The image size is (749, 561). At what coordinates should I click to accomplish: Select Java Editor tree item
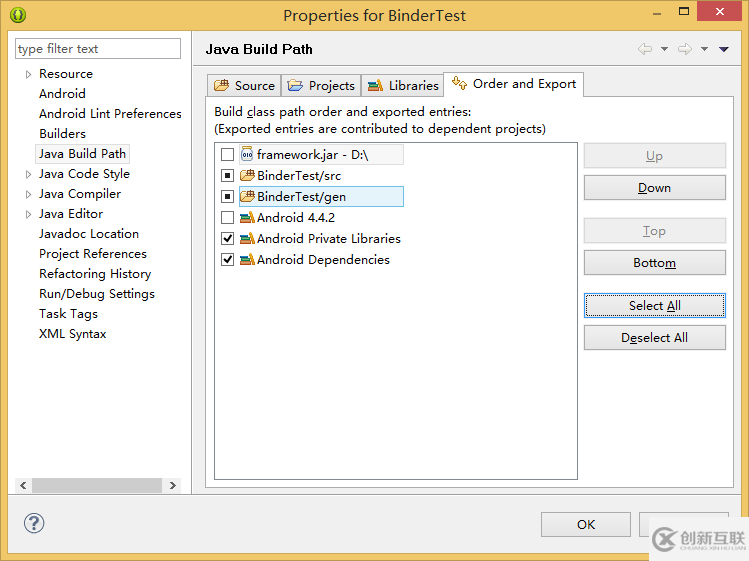71,214
